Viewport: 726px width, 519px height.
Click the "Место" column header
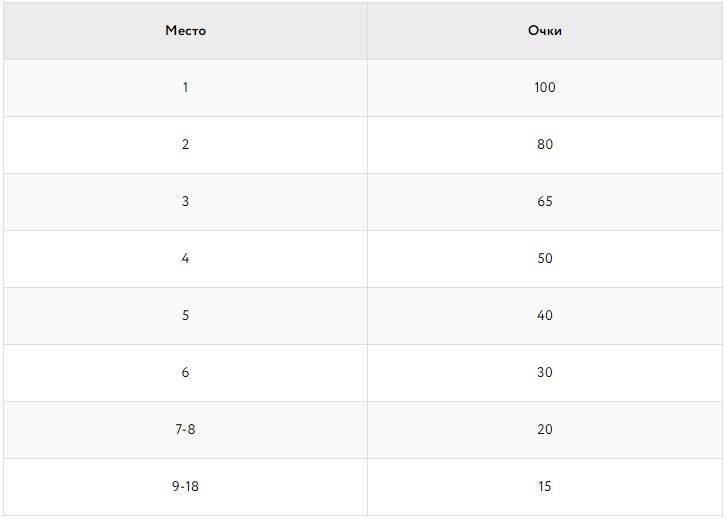[185, 31]
